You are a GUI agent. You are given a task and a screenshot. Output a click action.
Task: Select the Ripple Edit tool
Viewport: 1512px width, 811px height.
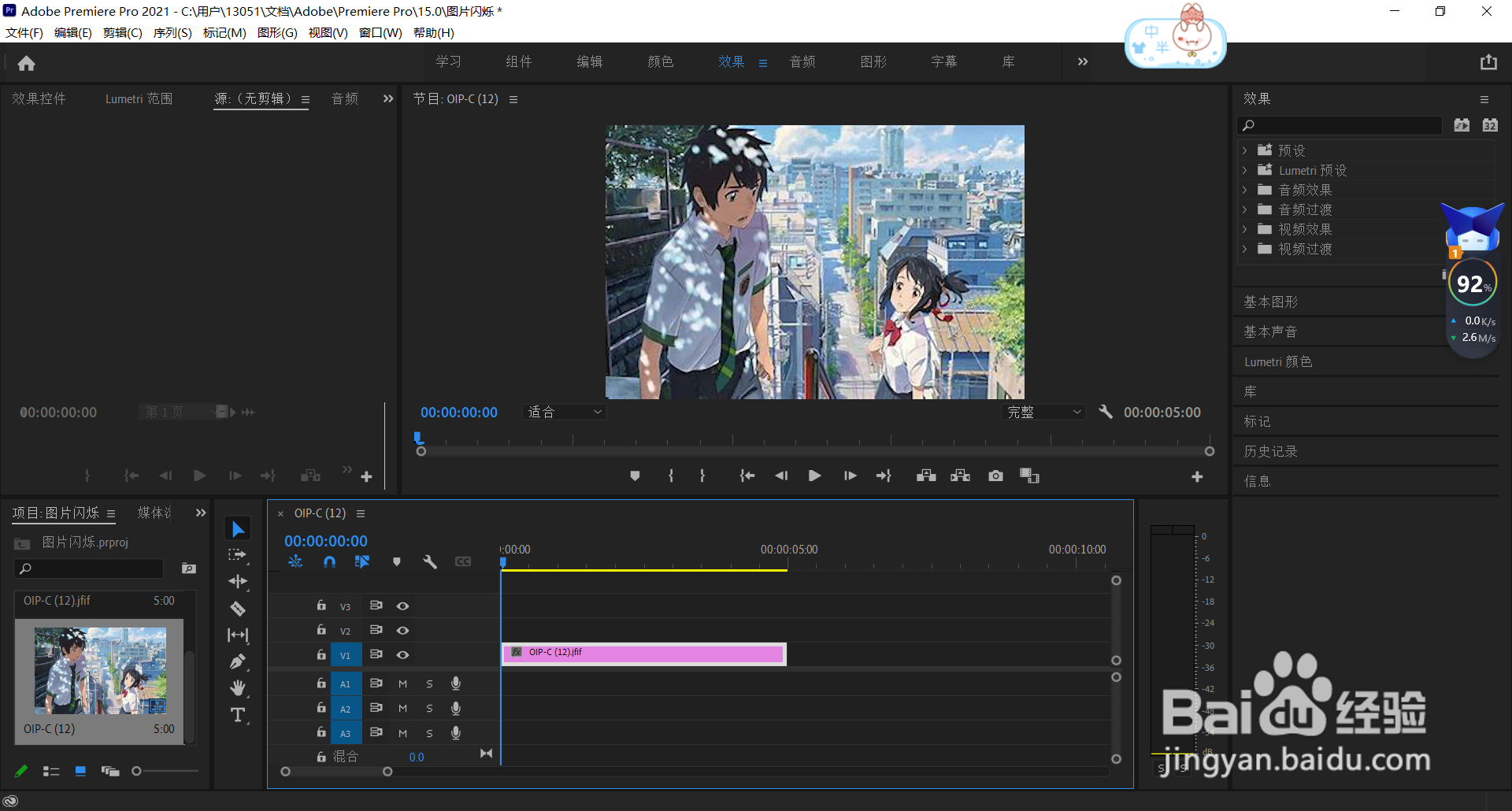[238, 582]
